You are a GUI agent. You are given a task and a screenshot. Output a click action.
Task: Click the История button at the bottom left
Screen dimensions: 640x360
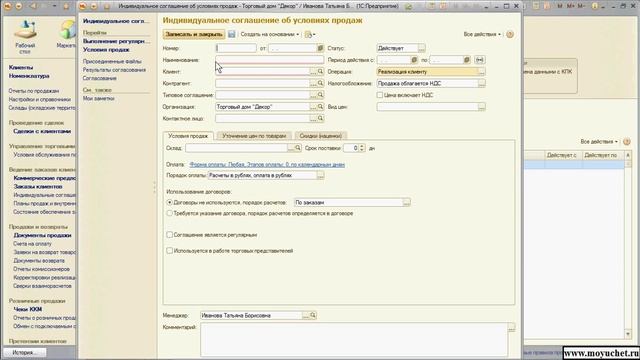pyautogui.click(x=24, y=353)
